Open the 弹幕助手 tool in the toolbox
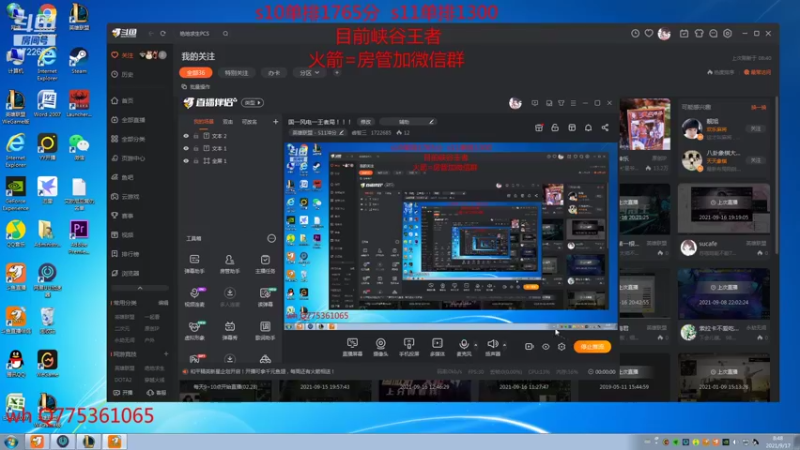This screenshot has height=450, width=800. tap(194, 264)
